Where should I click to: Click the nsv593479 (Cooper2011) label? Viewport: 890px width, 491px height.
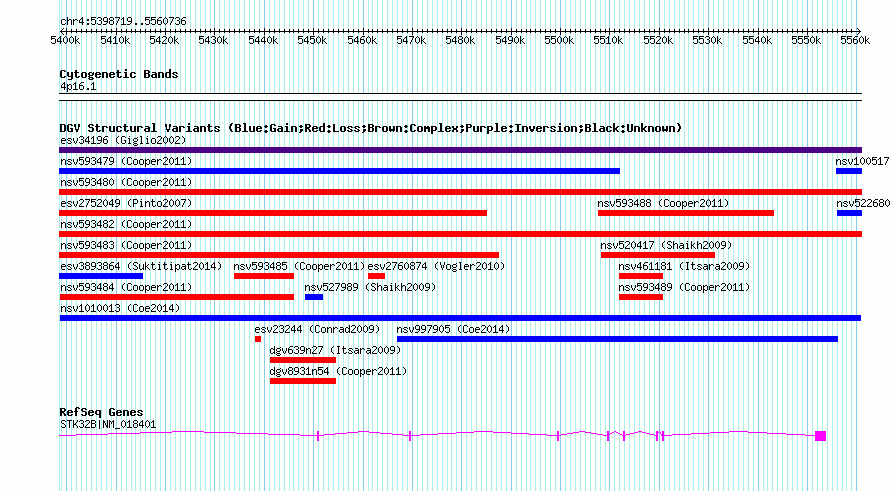pyautogui.click(x=126, y=161)
